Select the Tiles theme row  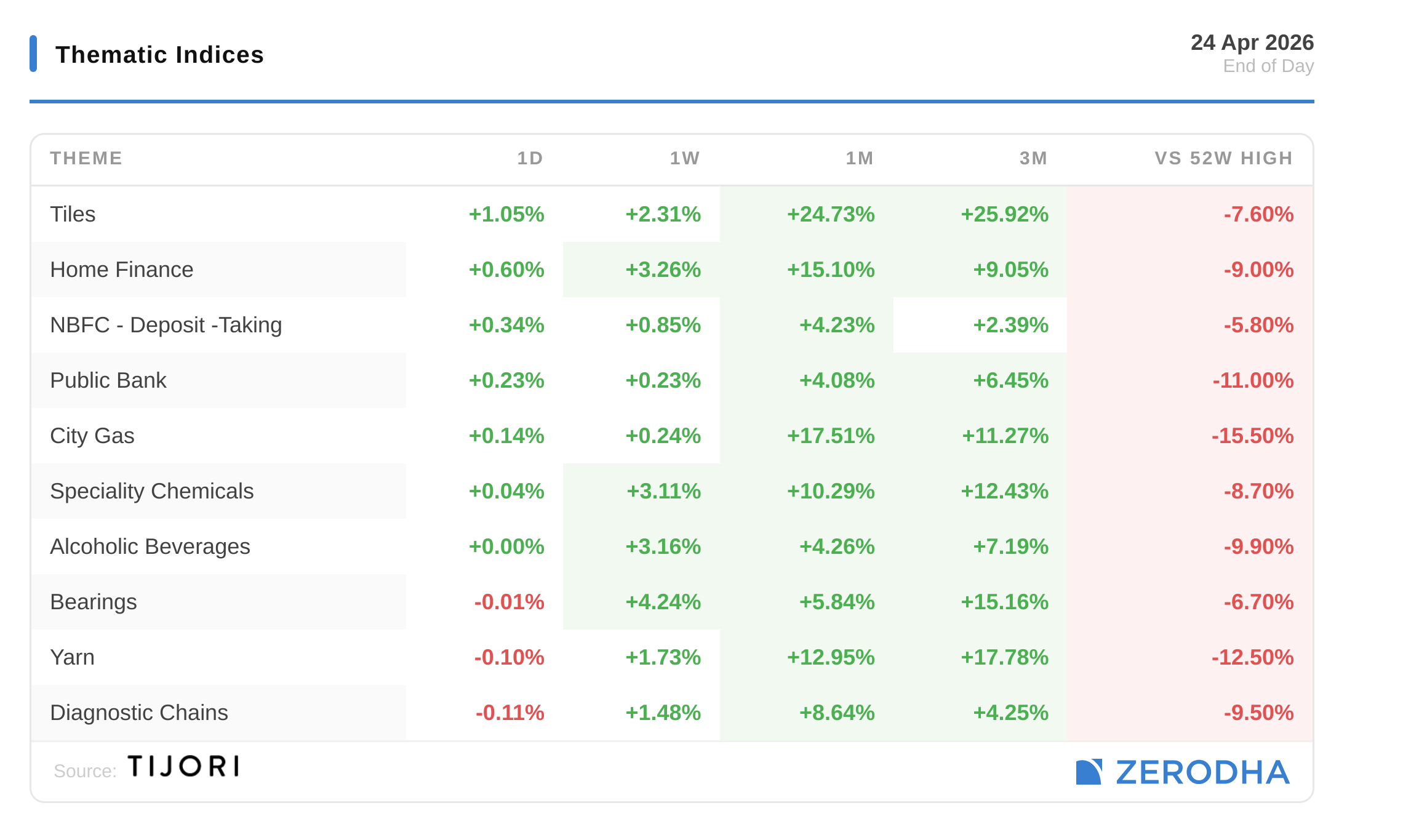[73, 214]
